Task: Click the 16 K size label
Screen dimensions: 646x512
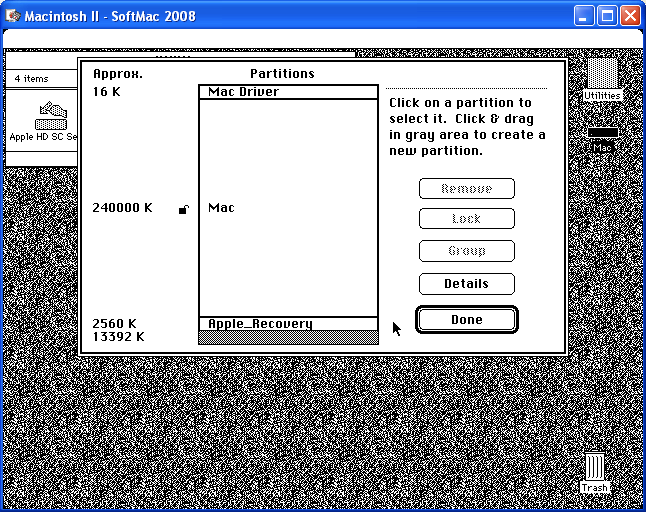Action: click(x=107, y=92)
